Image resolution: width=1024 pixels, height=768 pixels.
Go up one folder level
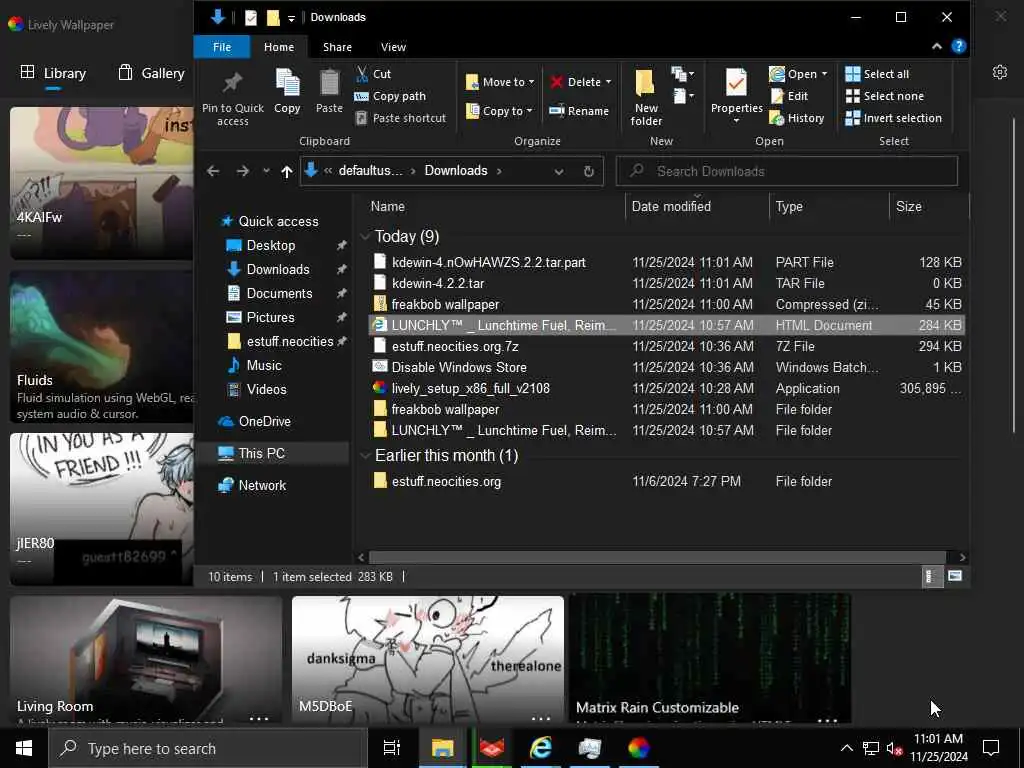point(286,171)
